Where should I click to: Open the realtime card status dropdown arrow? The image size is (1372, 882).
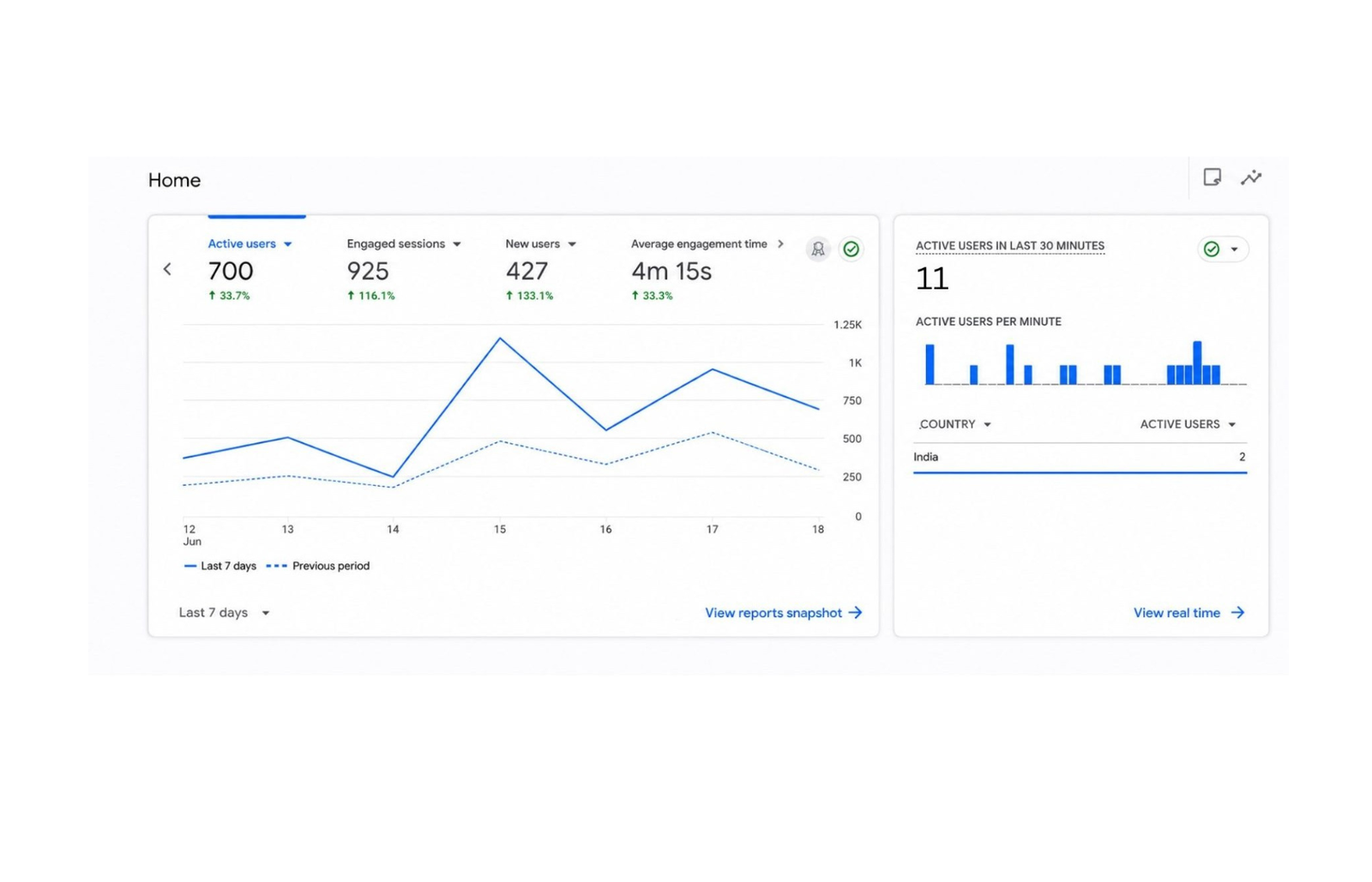[1234, 249]
